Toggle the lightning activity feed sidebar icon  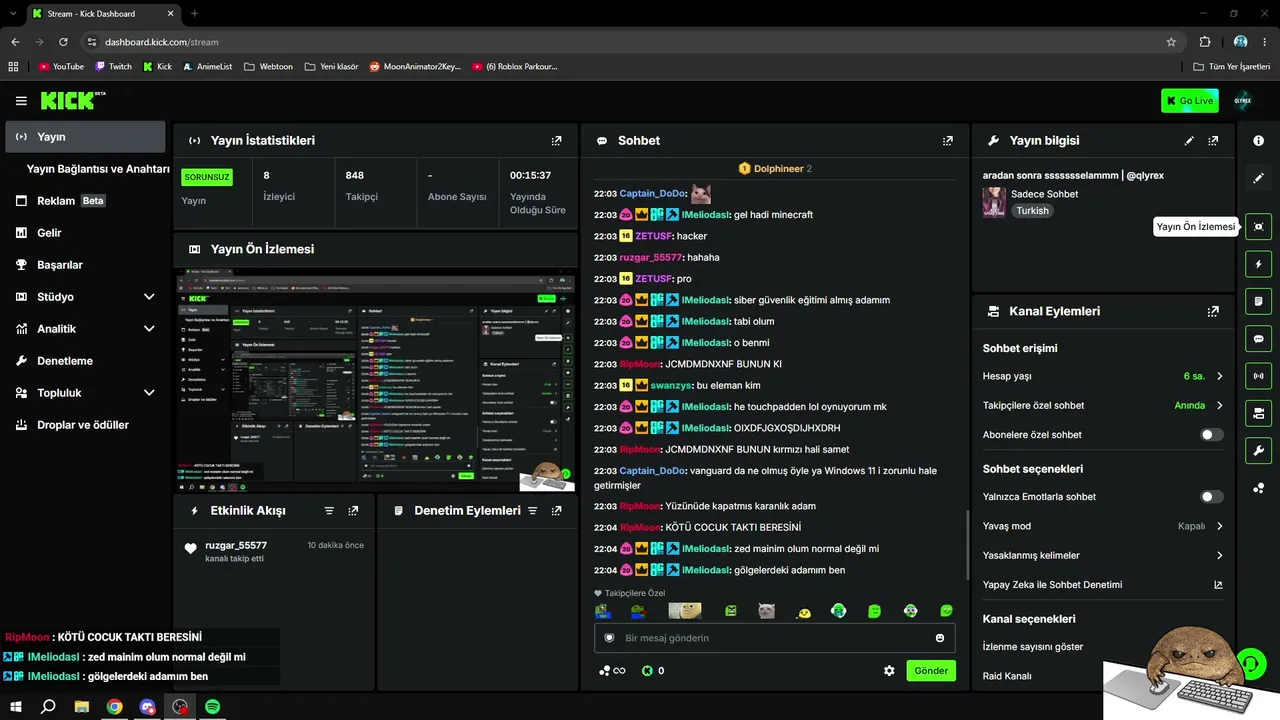1258,264
